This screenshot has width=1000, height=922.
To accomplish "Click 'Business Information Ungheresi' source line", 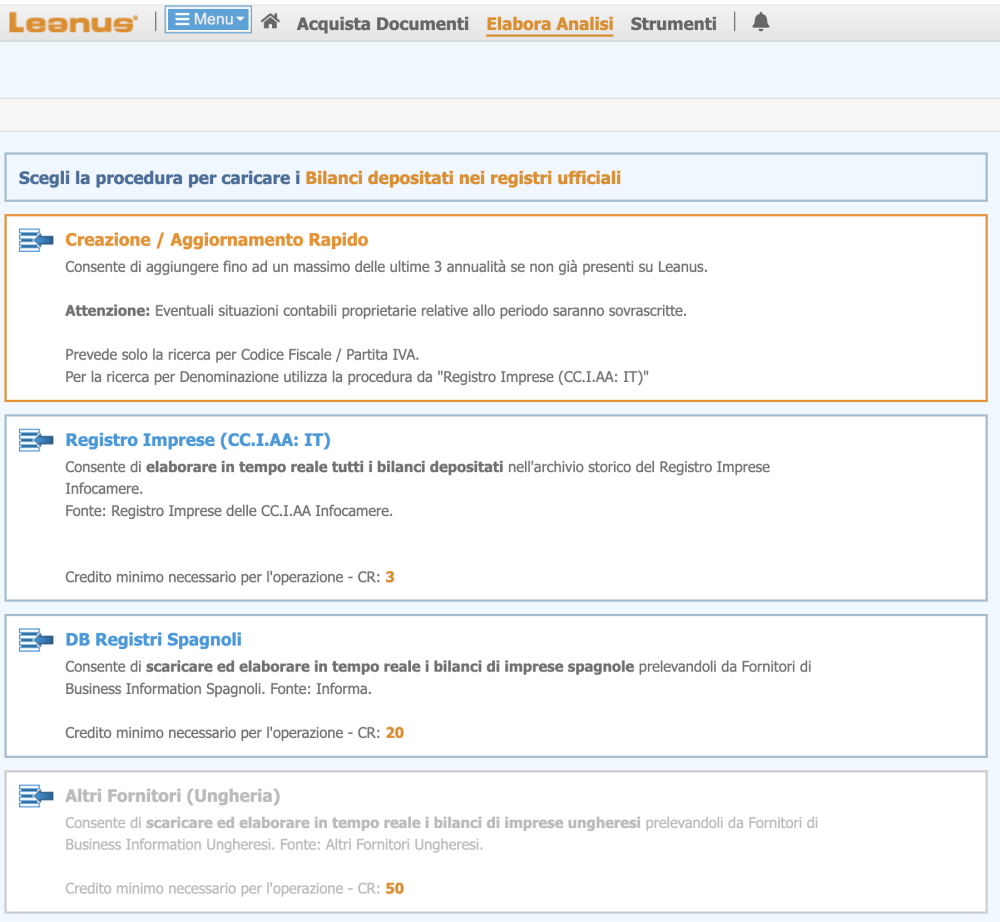I will 274,845.
